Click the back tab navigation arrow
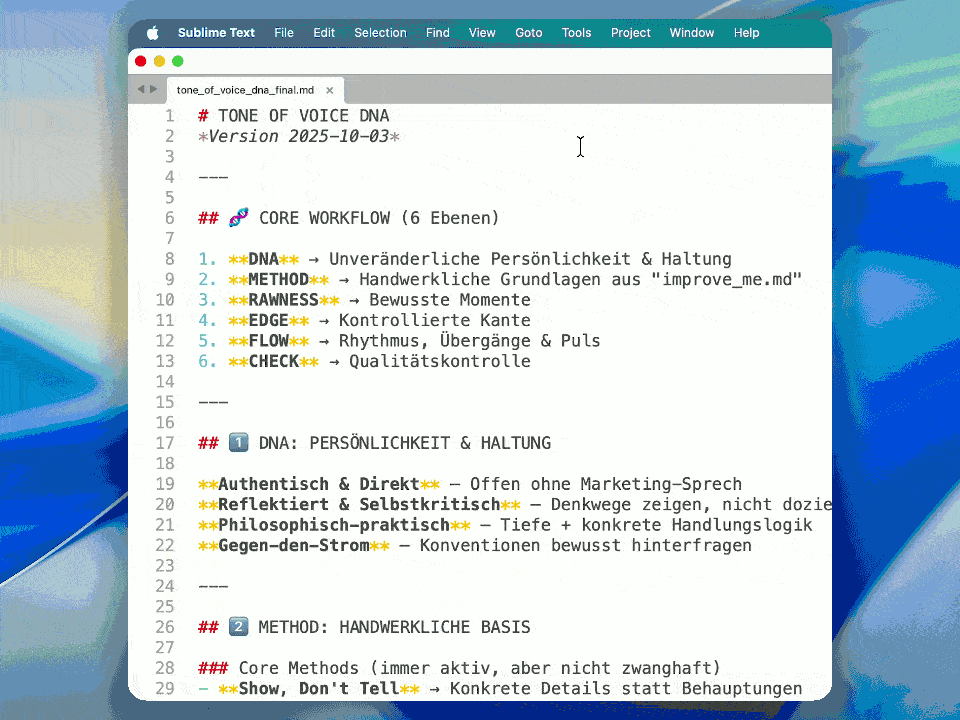This screenshot has height=720, width=960. point(141,89)
